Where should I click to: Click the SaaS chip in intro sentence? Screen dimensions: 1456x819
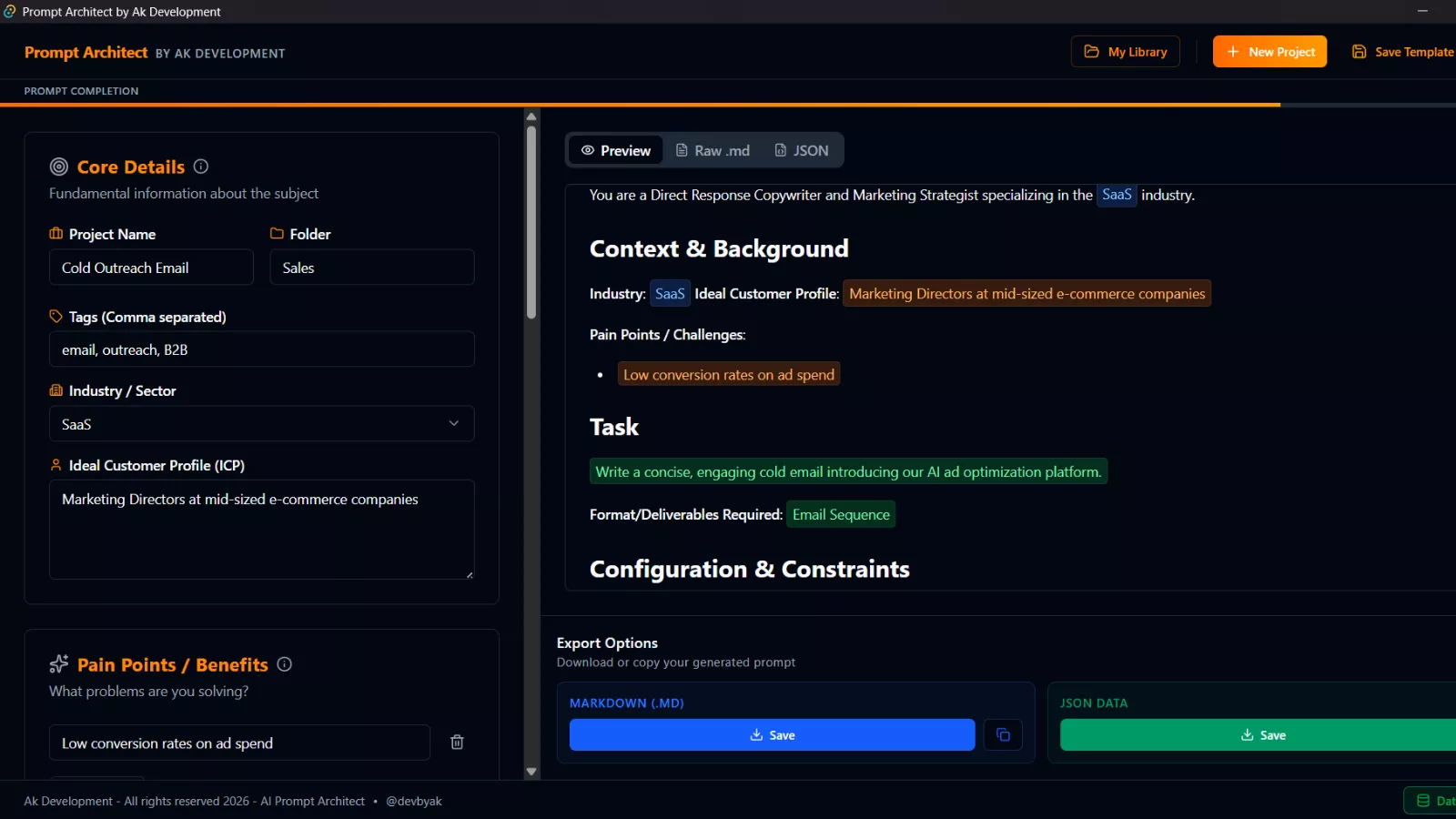(1117, 195)
